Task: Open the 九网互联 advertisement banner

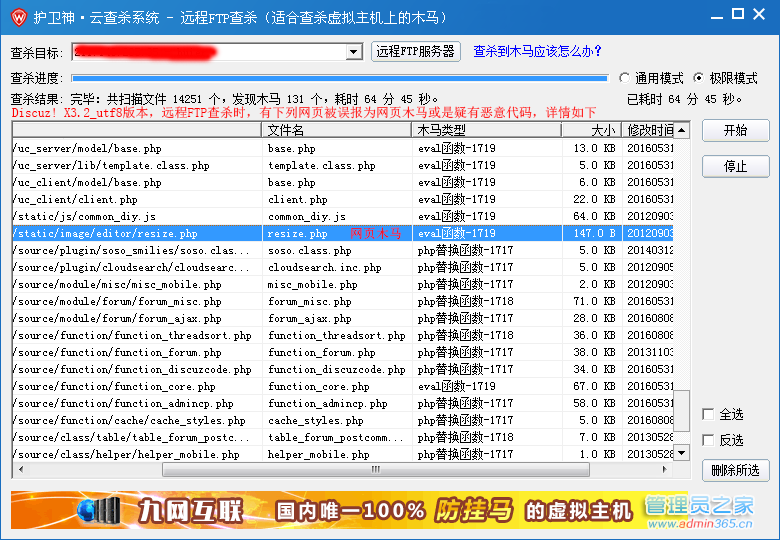Action: click(350, 510)
